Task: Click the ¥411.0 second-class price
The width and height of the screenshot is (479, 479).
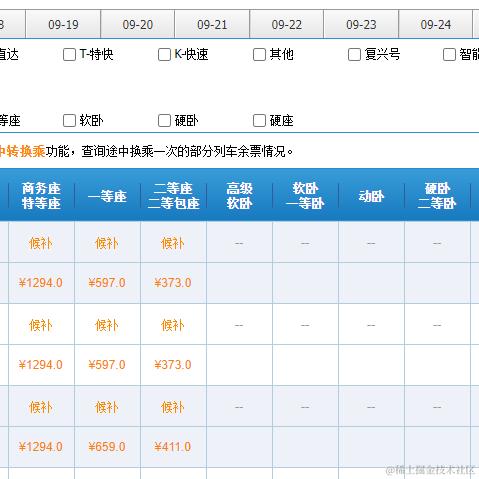Action: pos(173,447)
